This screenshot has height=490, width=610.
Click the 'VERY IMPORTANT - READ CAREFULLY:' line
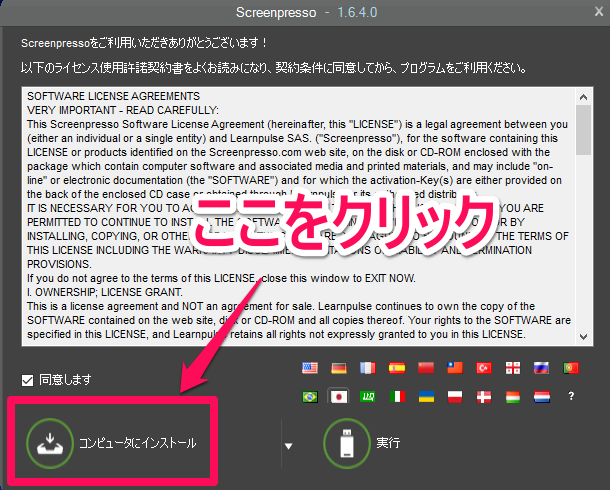point(123,110)
